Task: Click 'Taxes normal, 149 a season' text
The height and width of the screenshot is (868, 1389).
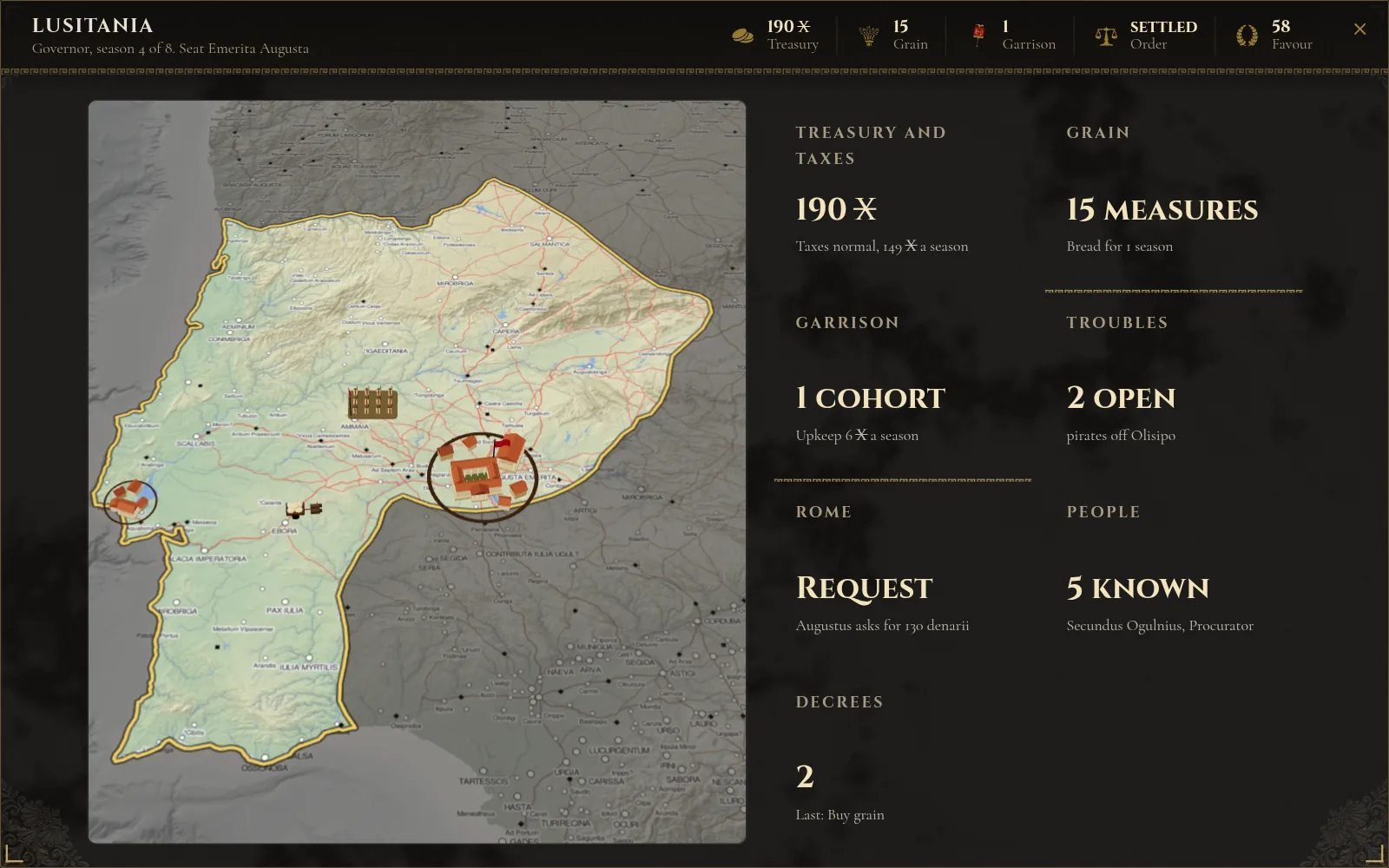Action: [x=882, y=247]
